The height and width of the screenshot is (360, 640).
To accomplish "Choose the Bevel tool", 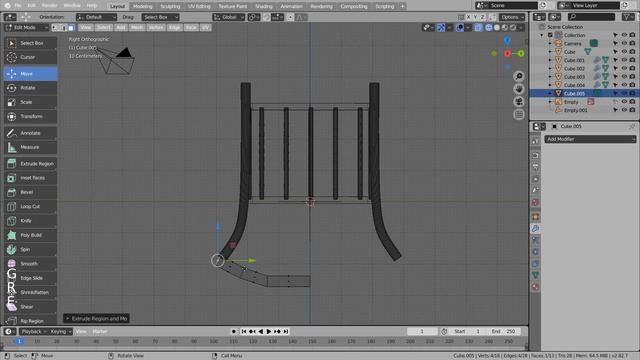I will pos(30,192).
